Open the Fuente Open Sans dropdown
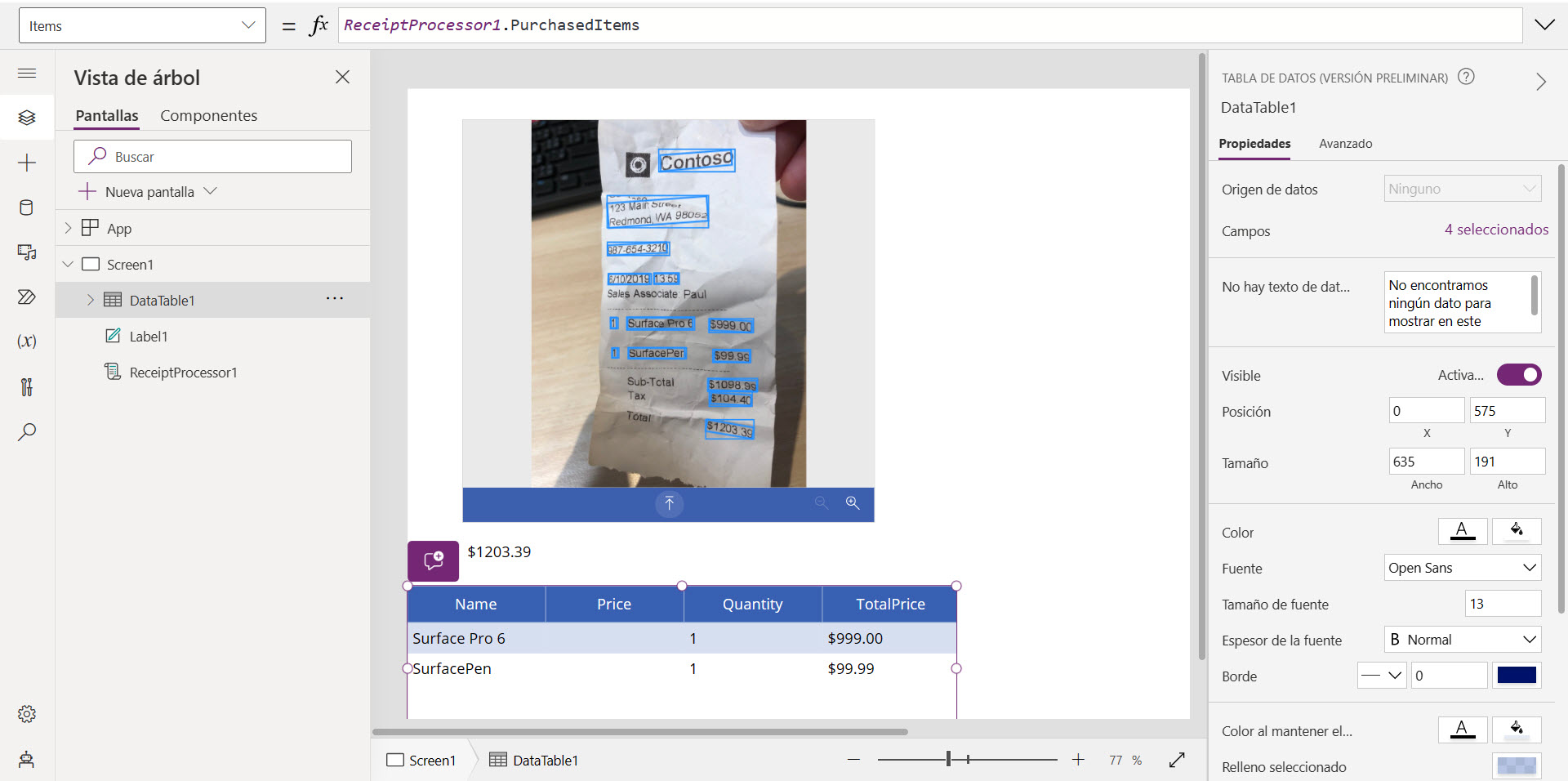 pos(1463,568)
